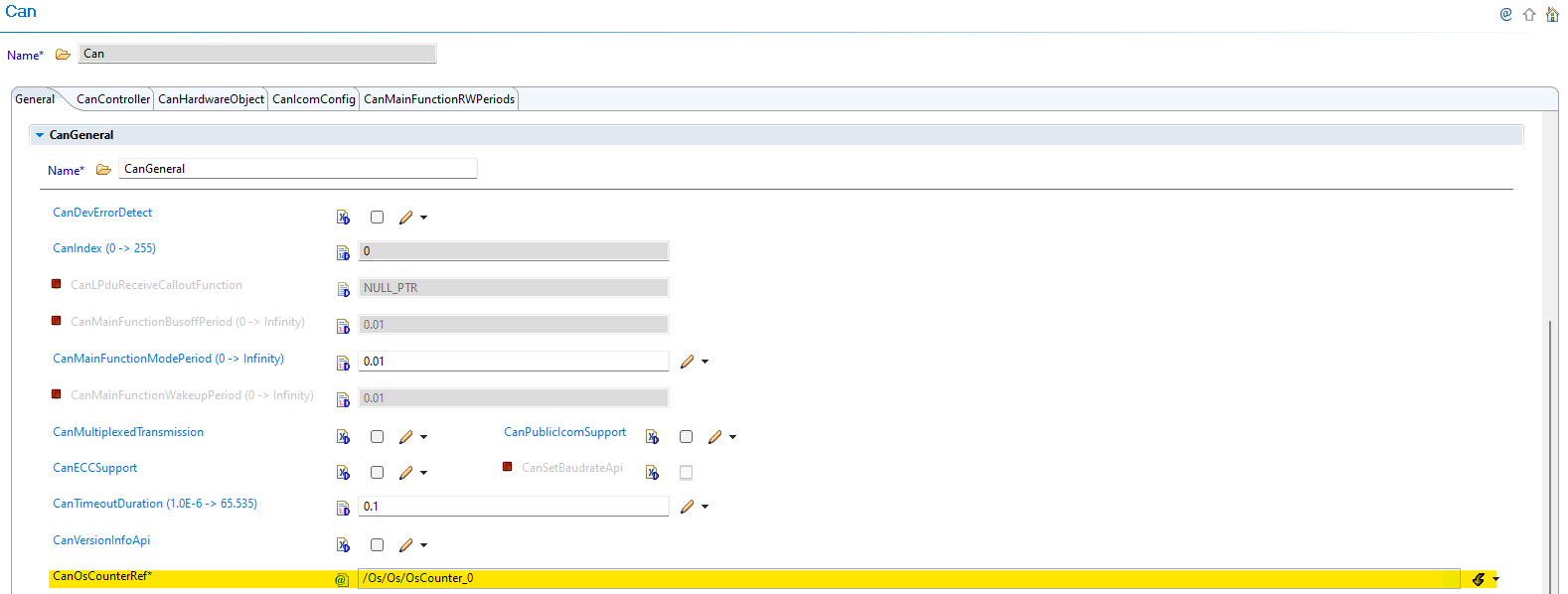Click the folder icon beside CanGeneral name

[x=103, y=170]
